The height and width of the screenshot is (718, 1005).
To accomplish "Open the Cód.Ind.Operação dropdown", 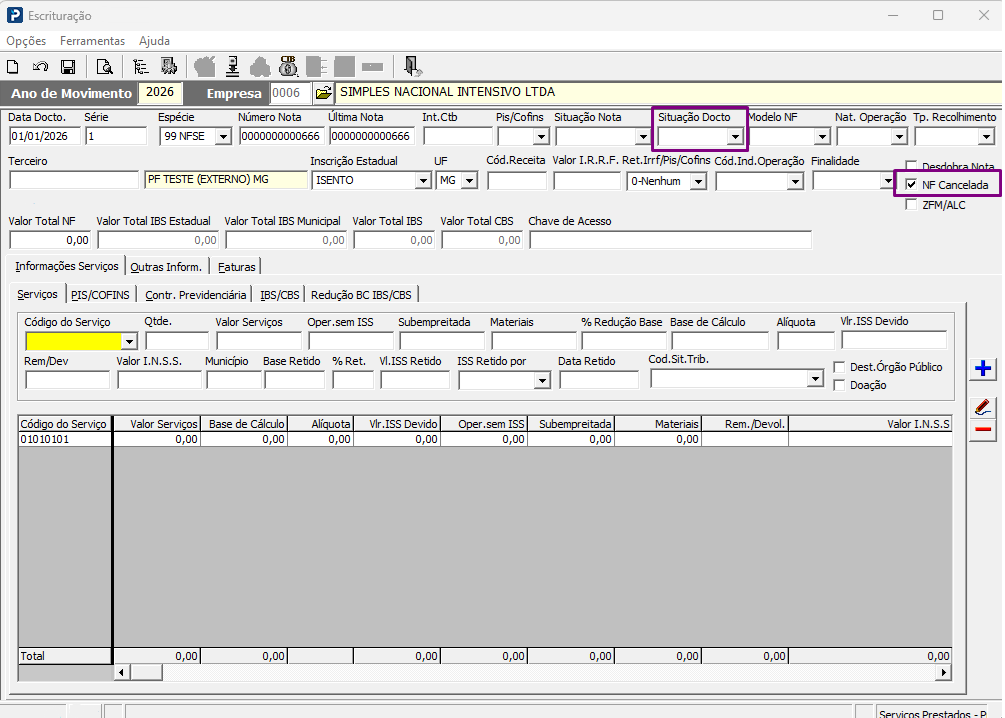I will coord(795,182).
